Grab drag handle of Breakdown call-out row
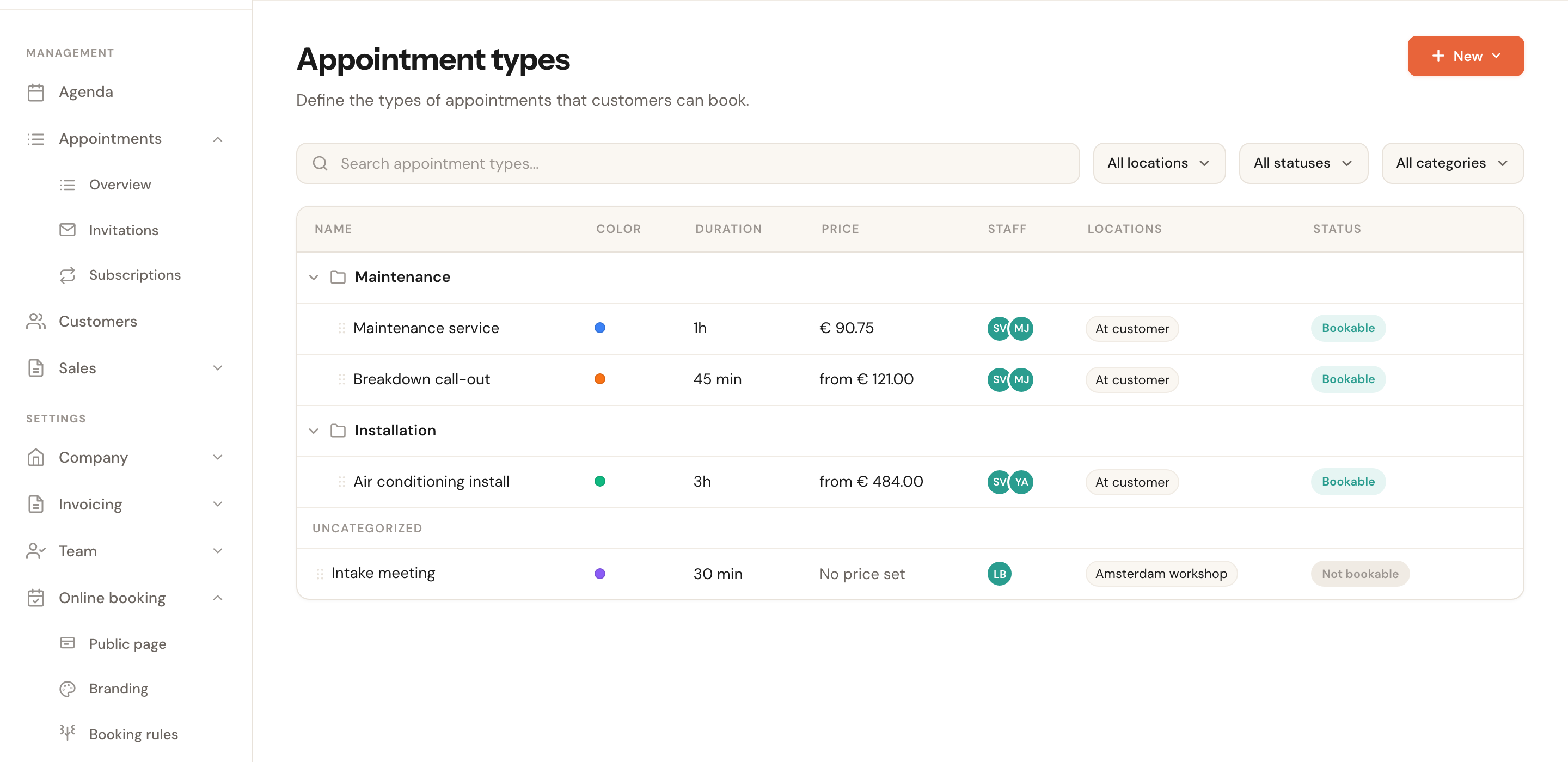 (341, 379)
